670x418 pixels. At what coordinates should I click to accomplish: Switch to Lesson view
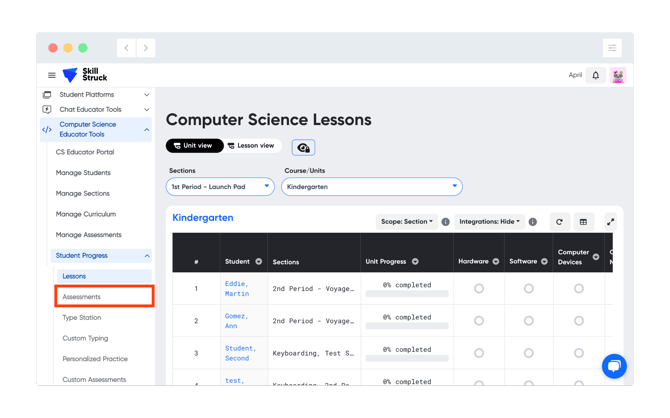[x=251, y=146]
